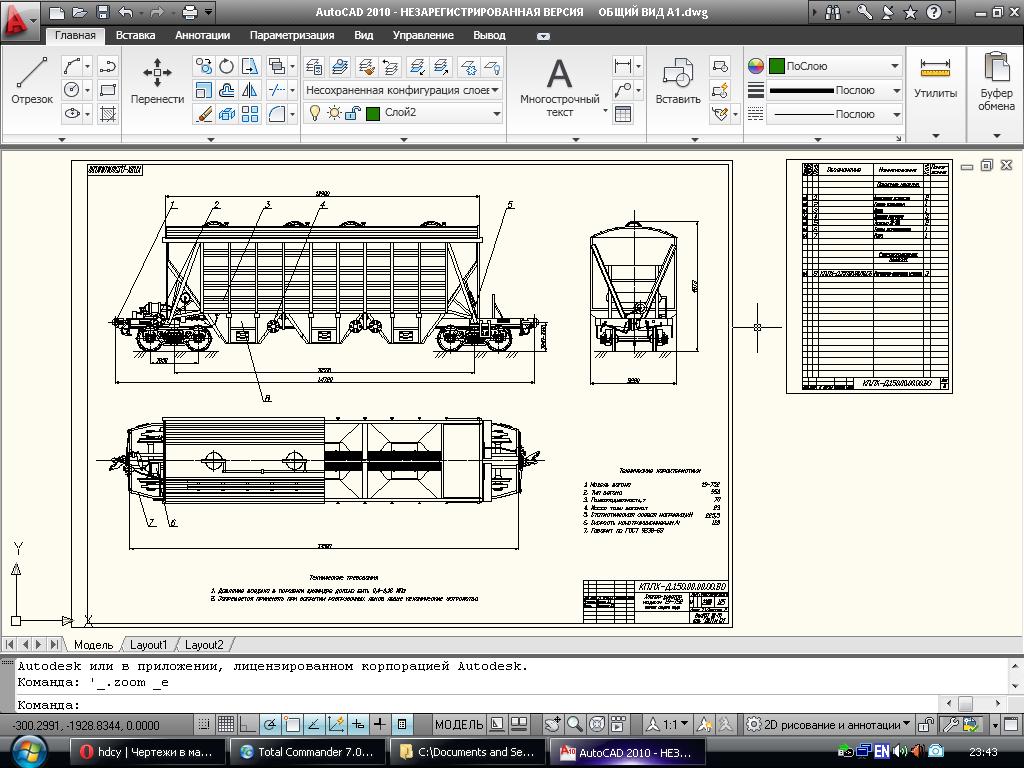Toggle layer lock for Слой2

353,114
